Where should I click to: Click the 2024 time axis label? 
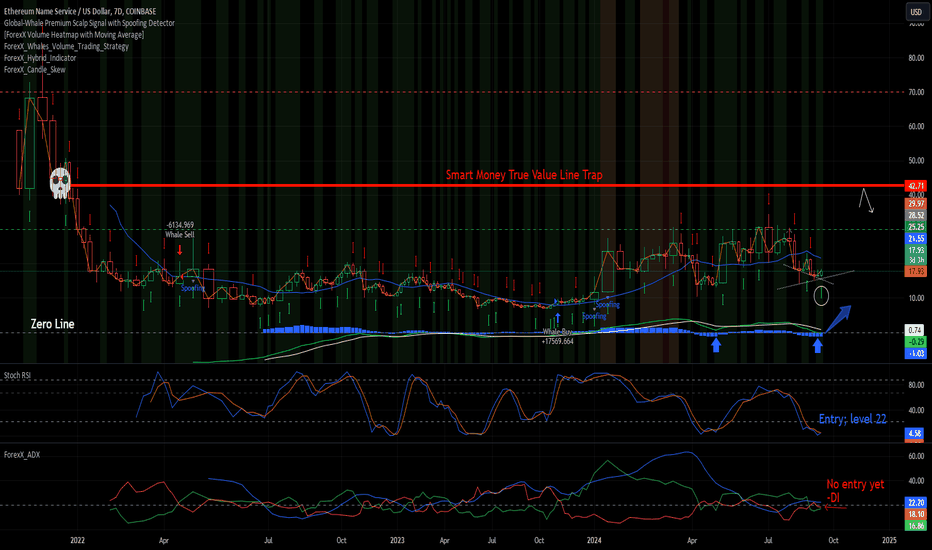pos(594,540)
